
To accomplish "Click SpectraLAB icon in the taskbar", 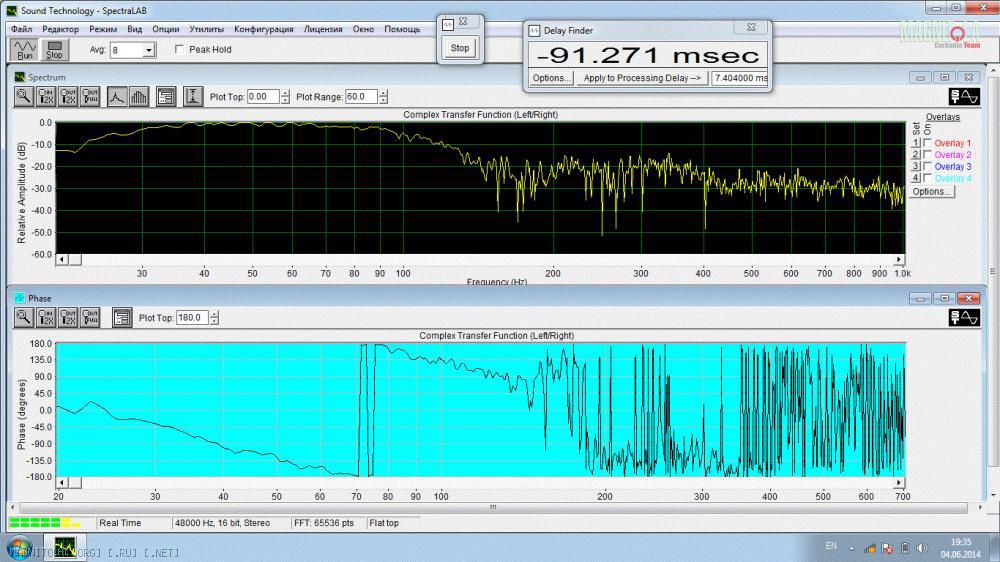I will pos(64,547).
